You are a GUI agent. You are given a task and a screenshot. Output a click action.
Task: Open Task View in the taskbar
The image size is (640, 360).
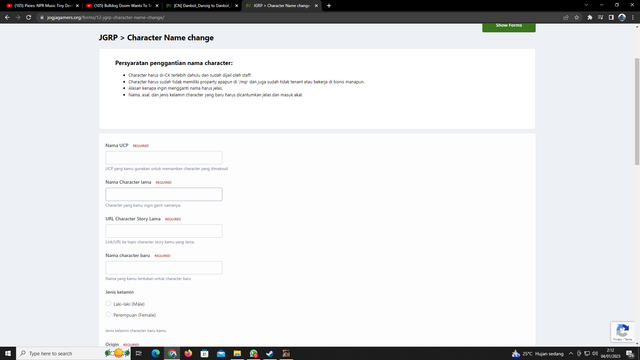139,353
